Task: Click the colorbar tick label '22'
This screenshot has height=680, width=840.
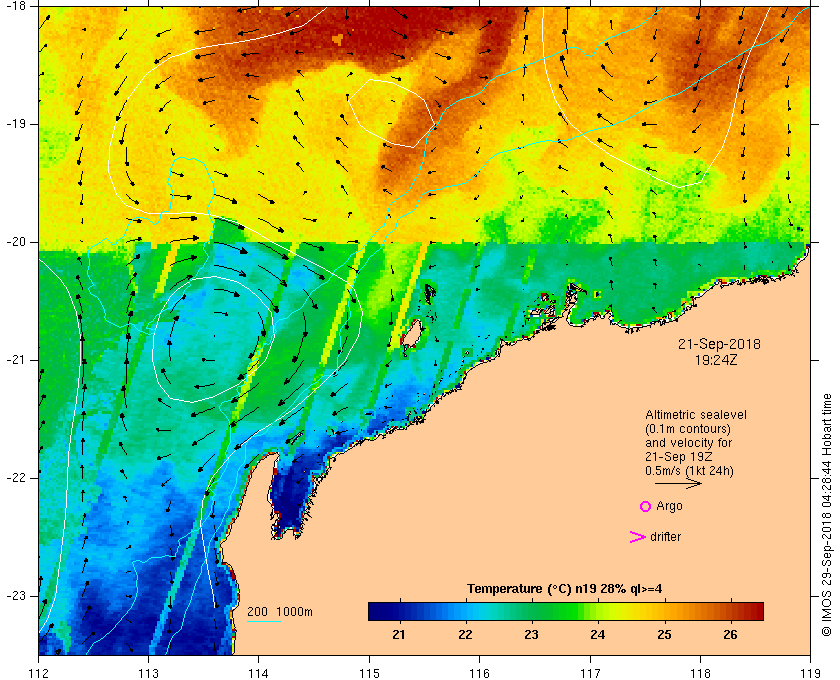Action: [465, 635]
